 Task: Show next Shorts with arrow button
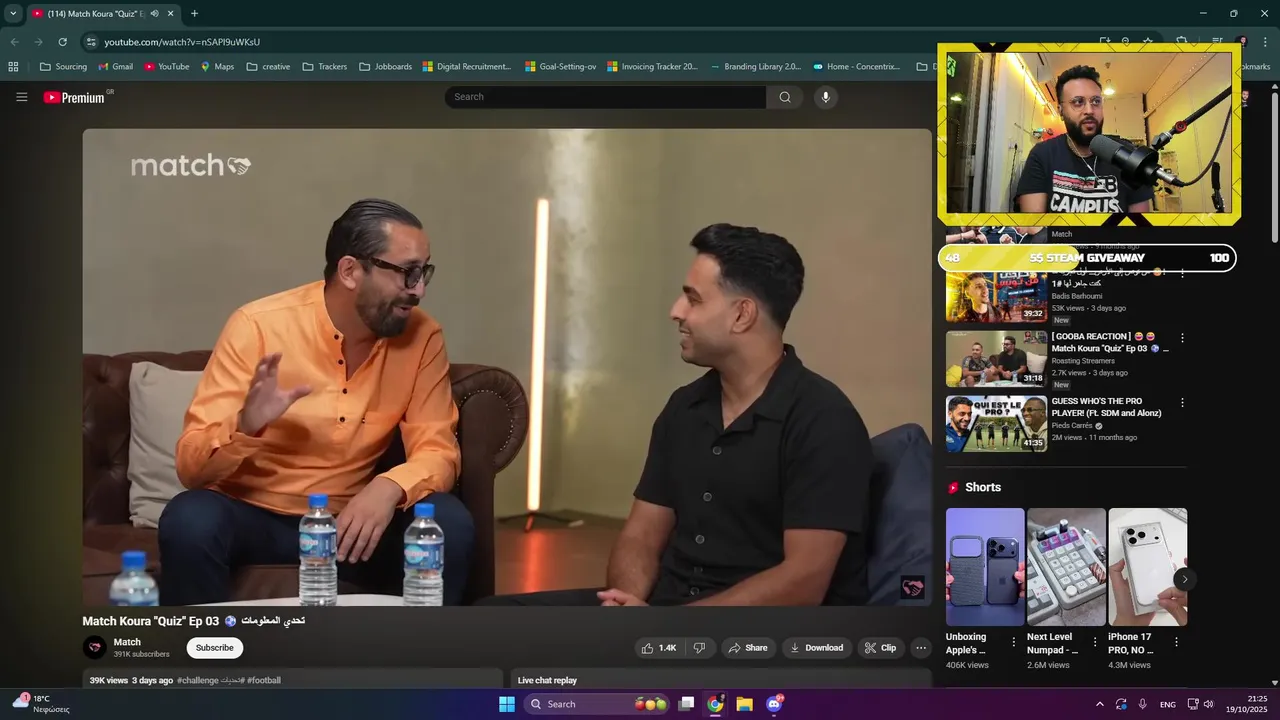click(x=1184, y=579)
